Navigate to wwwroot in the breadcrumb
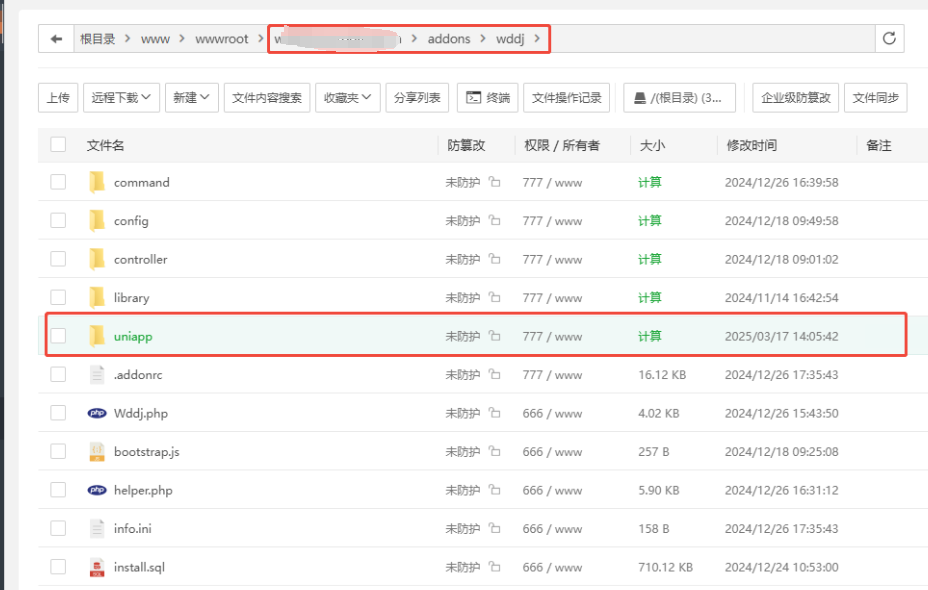The image size is (928, 590). 223,39
